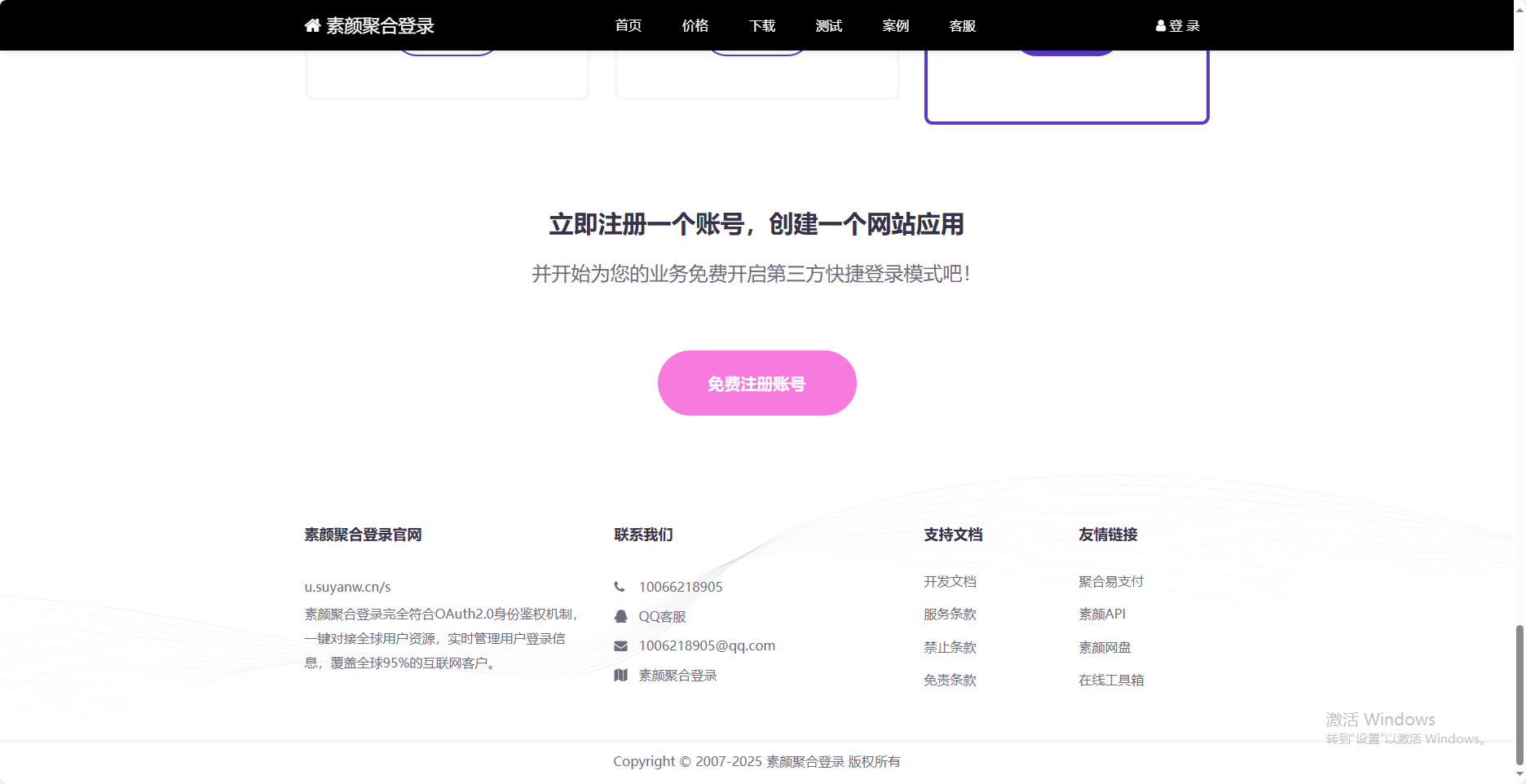1526x784 pixels.
Task: Open the 测试 page
Action: (828, 25)
